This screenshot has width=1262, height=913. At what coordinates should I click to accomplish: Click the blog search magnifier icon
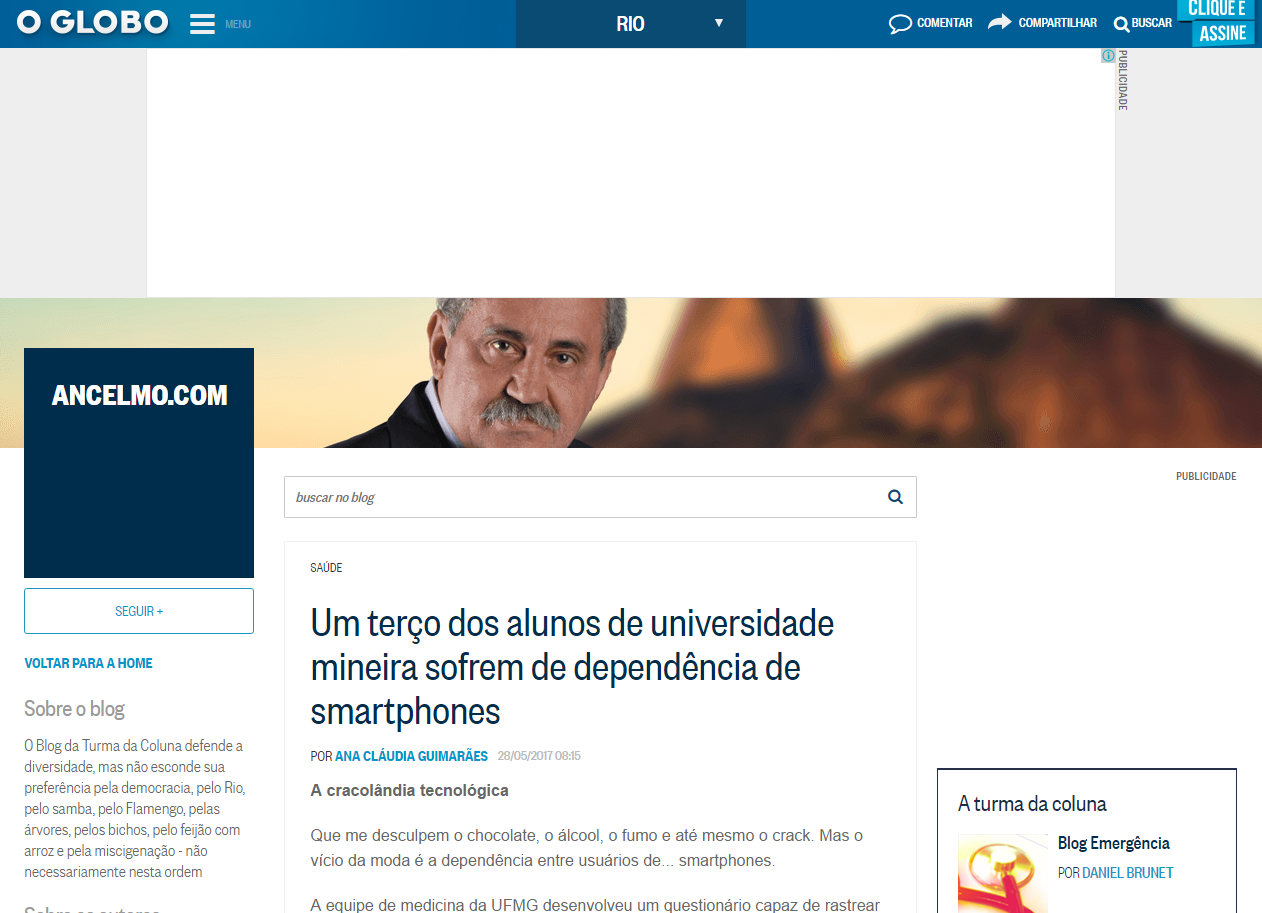coord(895,497)
